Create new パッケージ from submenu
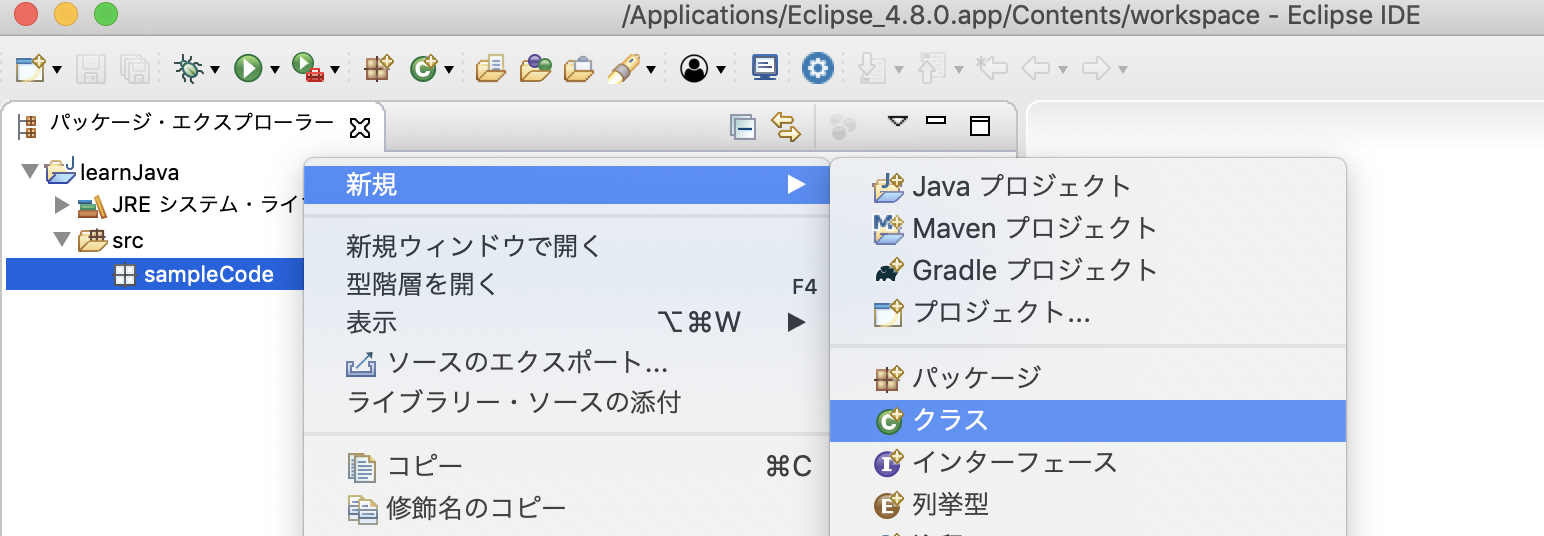This screenshot has width=1544, height=536. [1088, 378]
